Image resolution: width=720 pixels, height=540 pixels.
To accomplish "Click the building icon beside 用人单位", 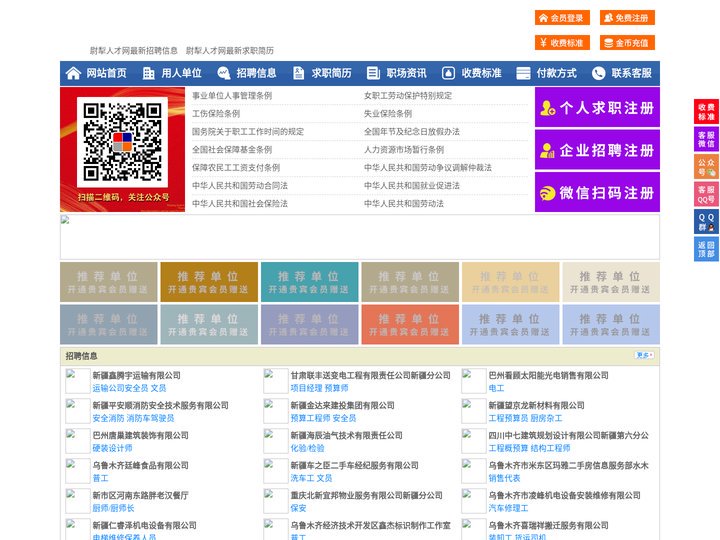I will 148,73.
